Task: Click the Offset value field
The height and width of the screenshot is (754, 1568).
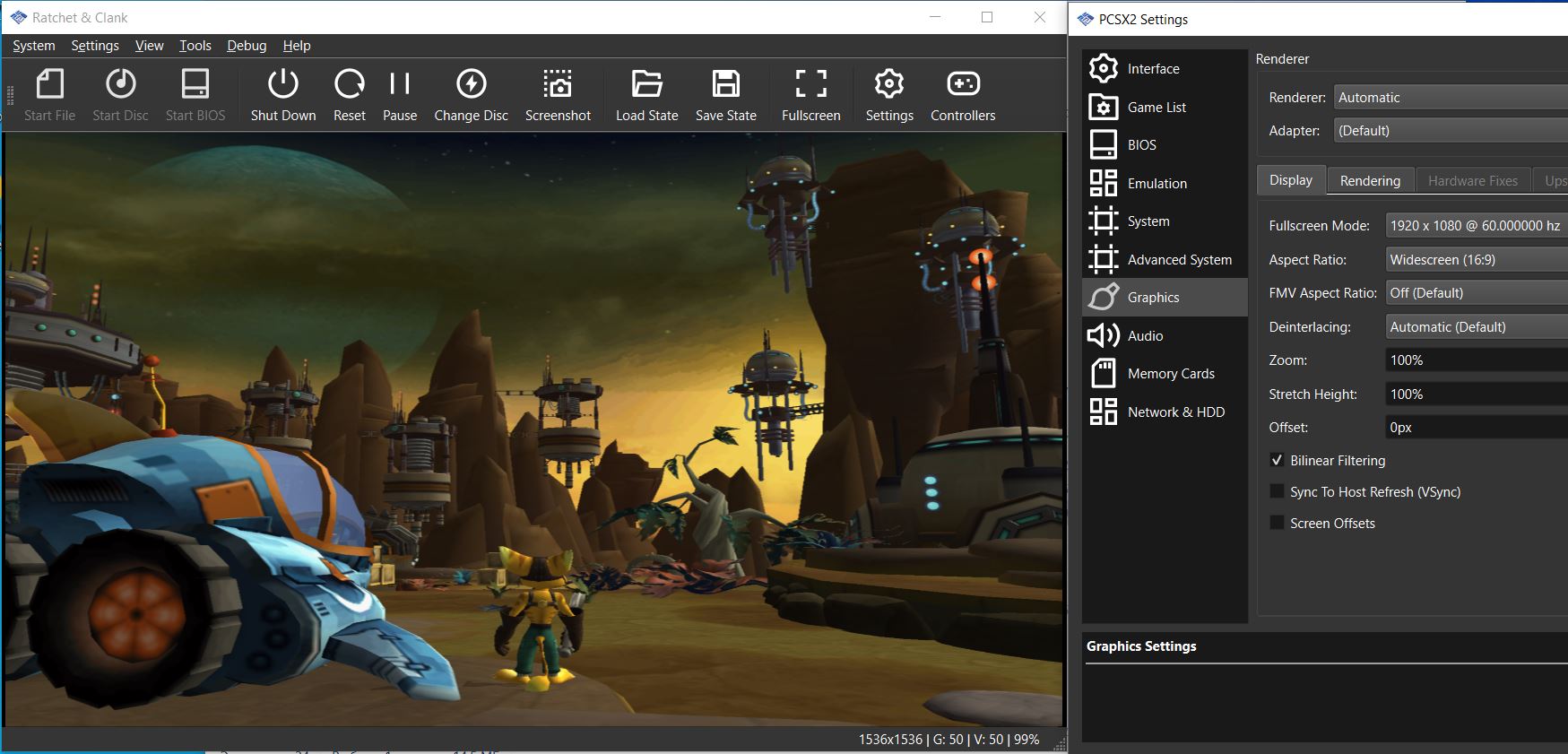Action: (1477, 427)
